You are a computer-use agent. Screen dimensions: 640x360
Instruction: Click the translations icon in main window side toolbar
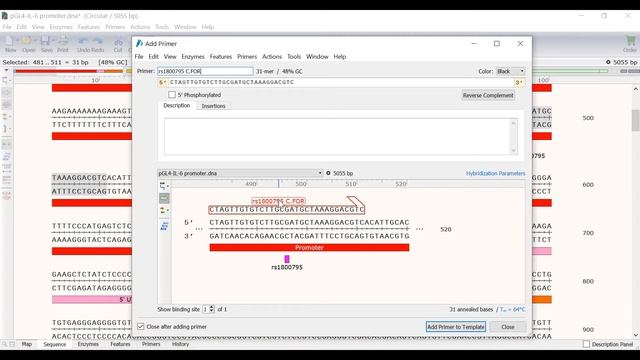point(7,157)
